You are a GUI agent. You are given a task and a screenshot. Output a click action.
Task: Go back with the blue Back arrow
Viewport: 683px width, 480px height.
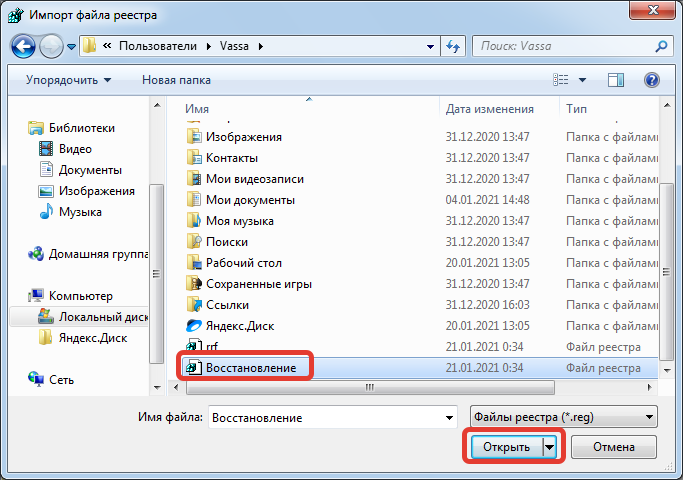click(23, 46)
